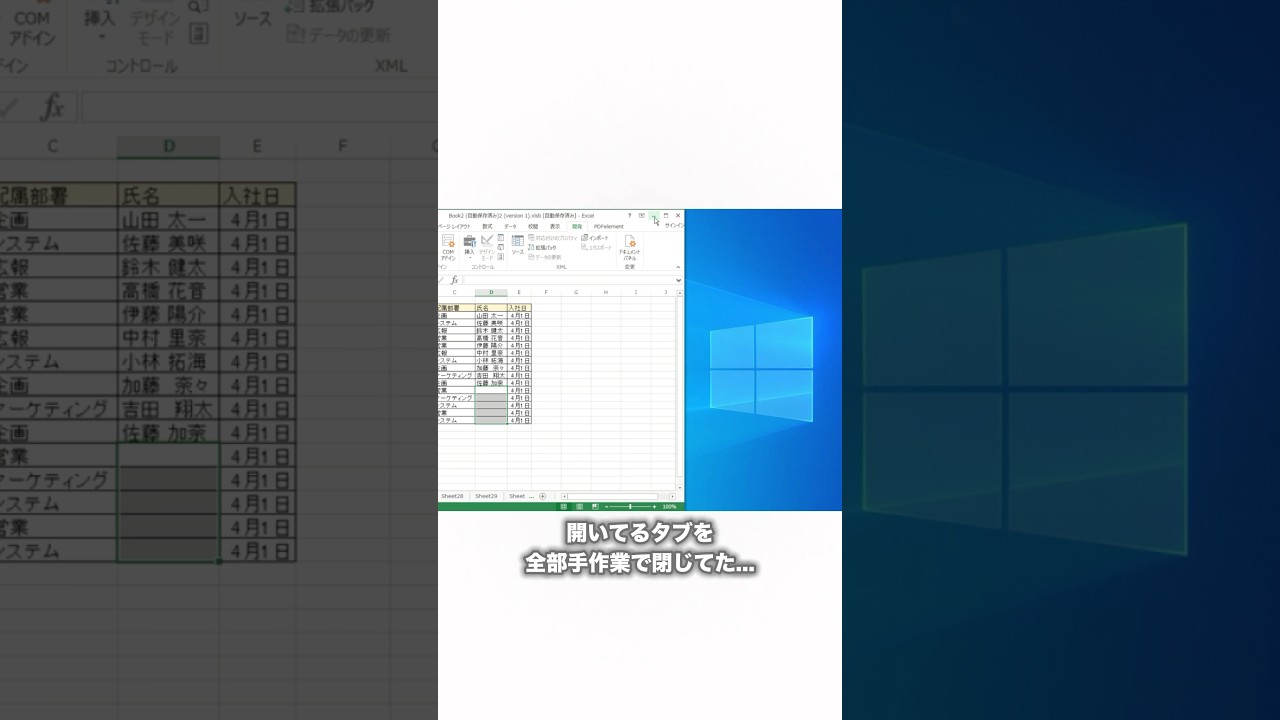Select column H header
This screenshot has height=720, width=1280.
[606, 292]
